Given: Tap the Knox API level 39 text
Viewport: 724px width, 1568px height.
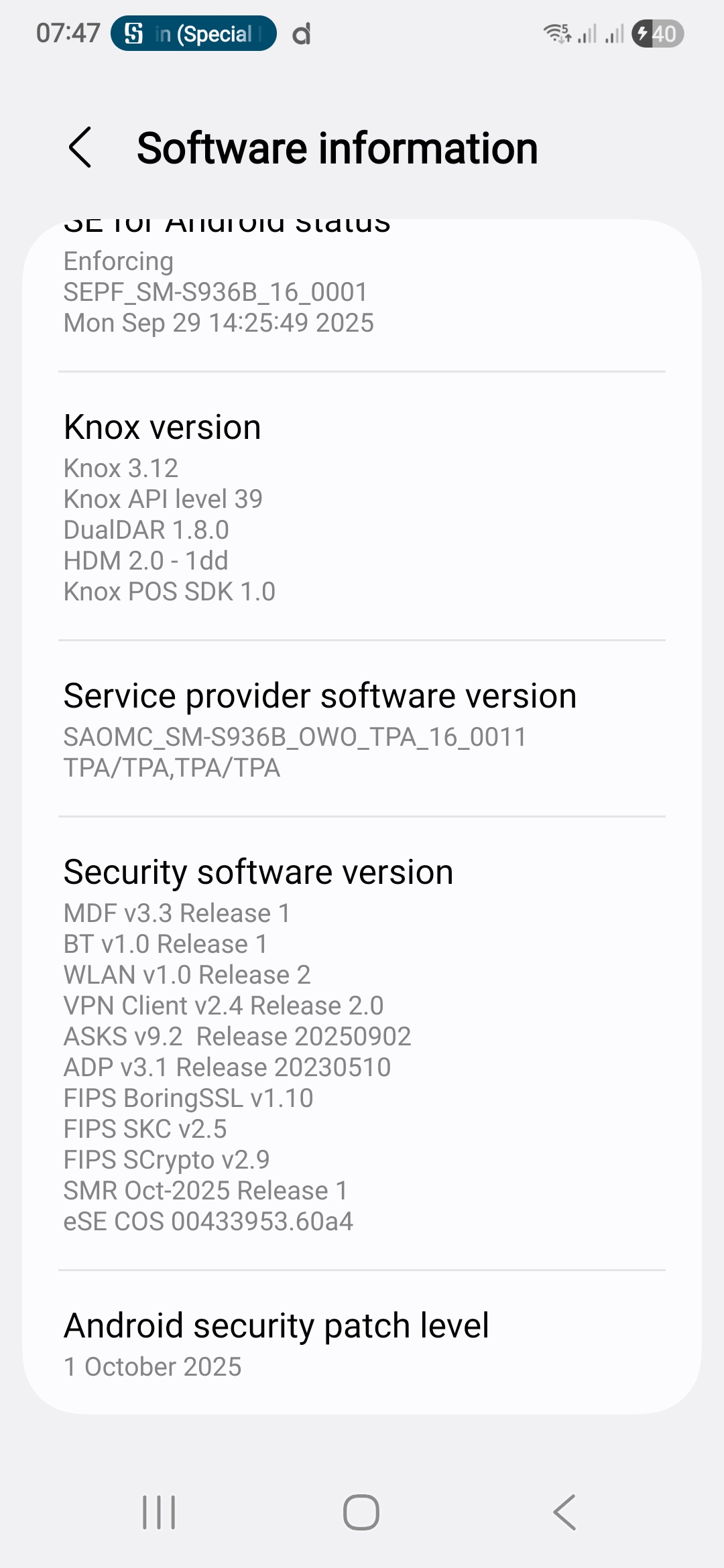Looking at the screenshot, I should click(x=163, y=499).
